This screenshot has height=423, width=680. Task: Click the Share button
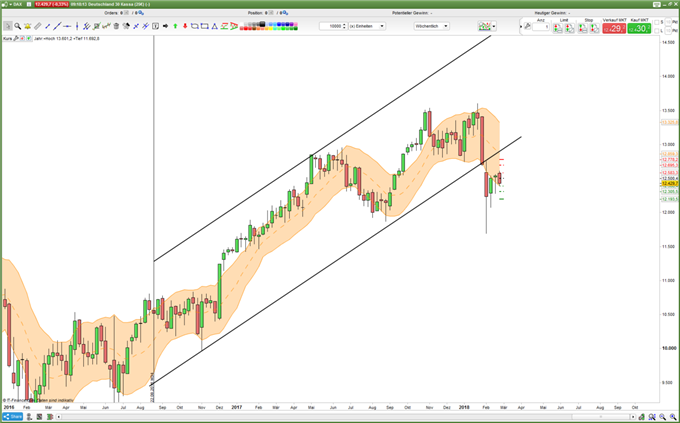[13, 417]
